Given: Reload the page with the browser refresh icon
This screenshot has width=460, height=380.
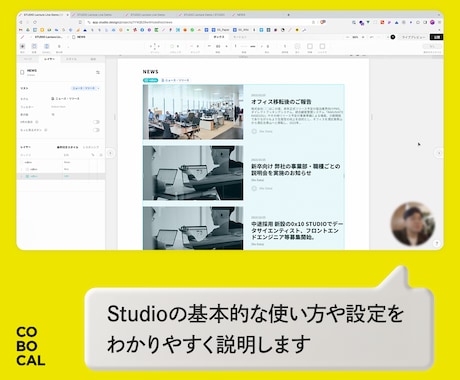Looking at the screenshot, I should (x=35, y=22).
